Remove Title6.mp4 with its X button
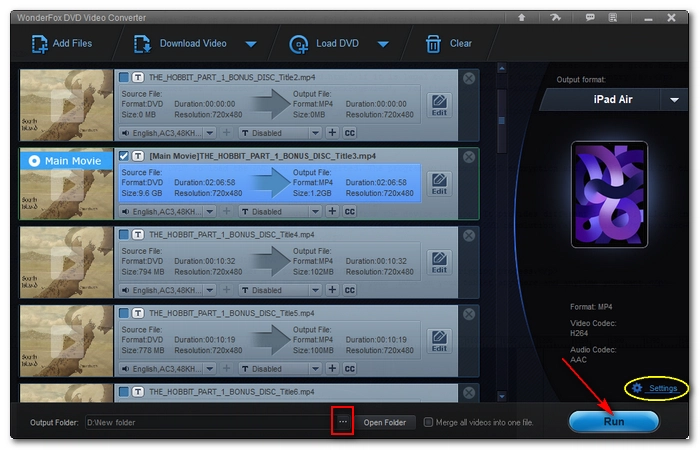Screen dimensions: 700x450 pos(469,393)
